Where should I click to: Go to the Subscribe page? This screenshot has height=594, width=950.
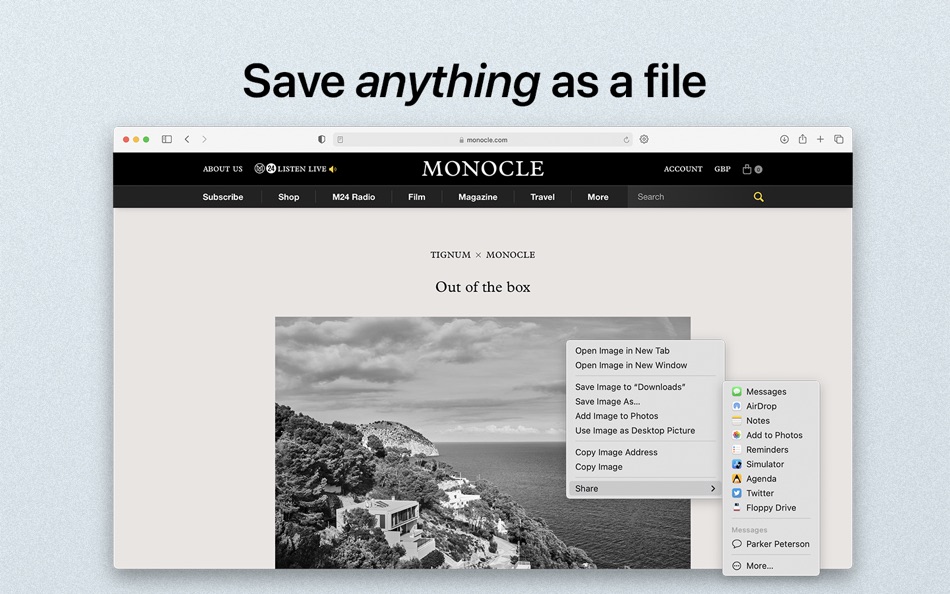point(223,197)
